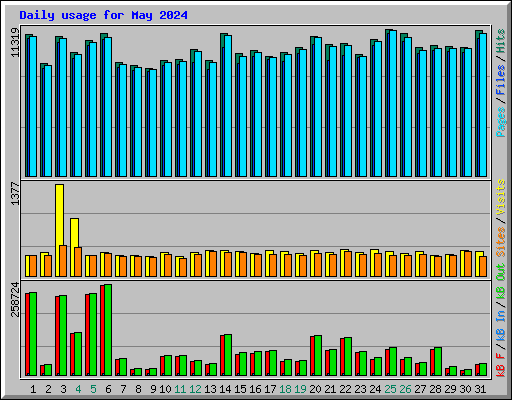The image size is (512, 400).
Task: Click the 'Pages' legend label
Action: (500, 122)
